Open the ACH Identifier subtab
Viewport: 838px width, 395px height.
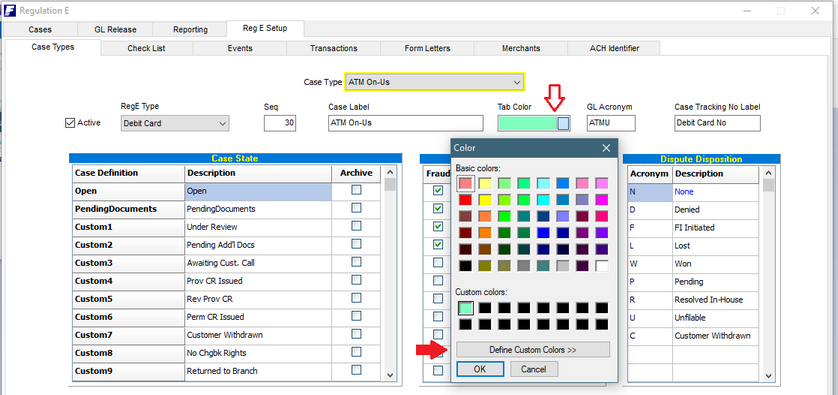coord(614,48)
